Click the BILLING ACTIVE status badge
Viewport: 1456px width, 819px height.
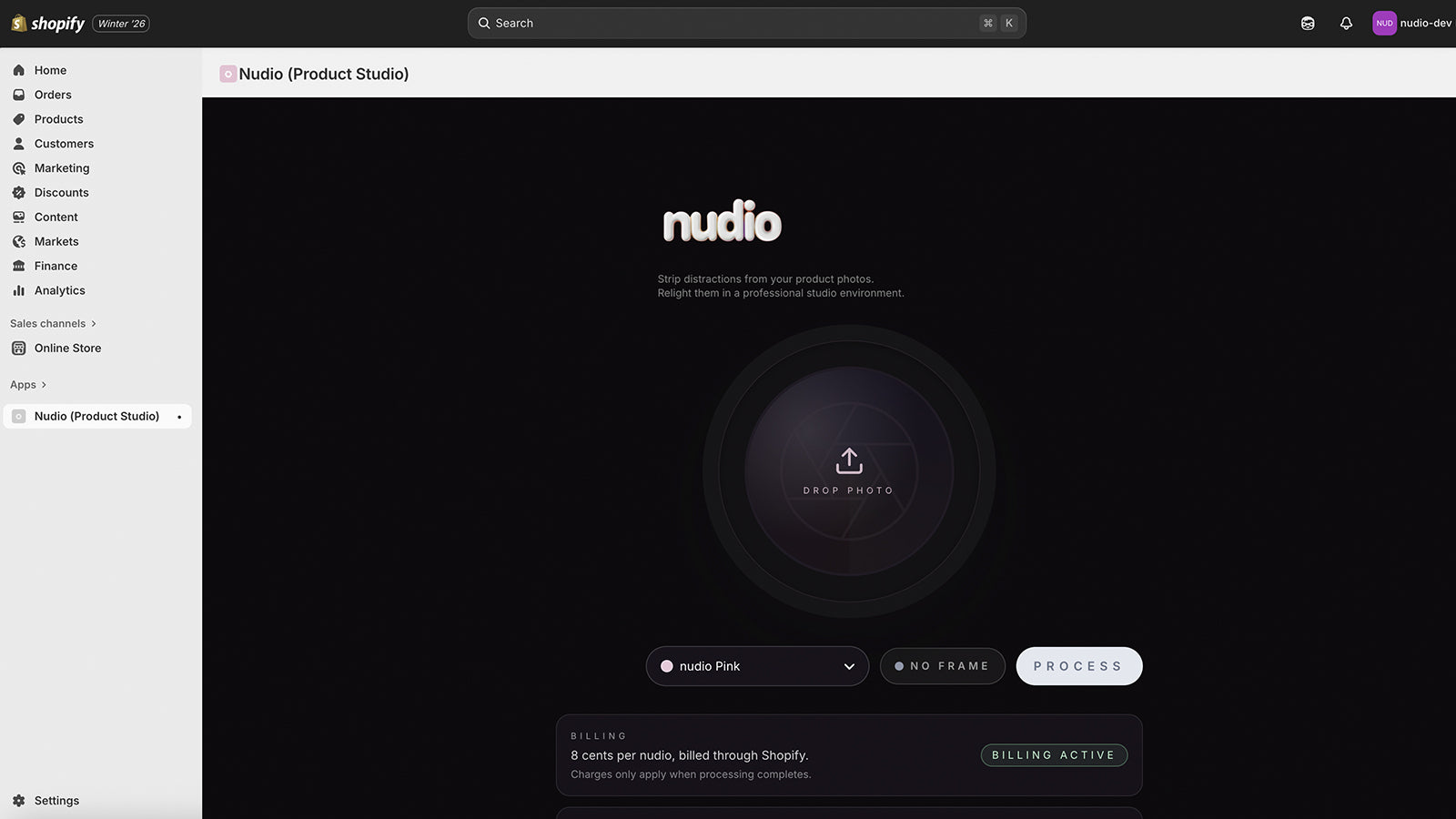tap(1053, 754)
